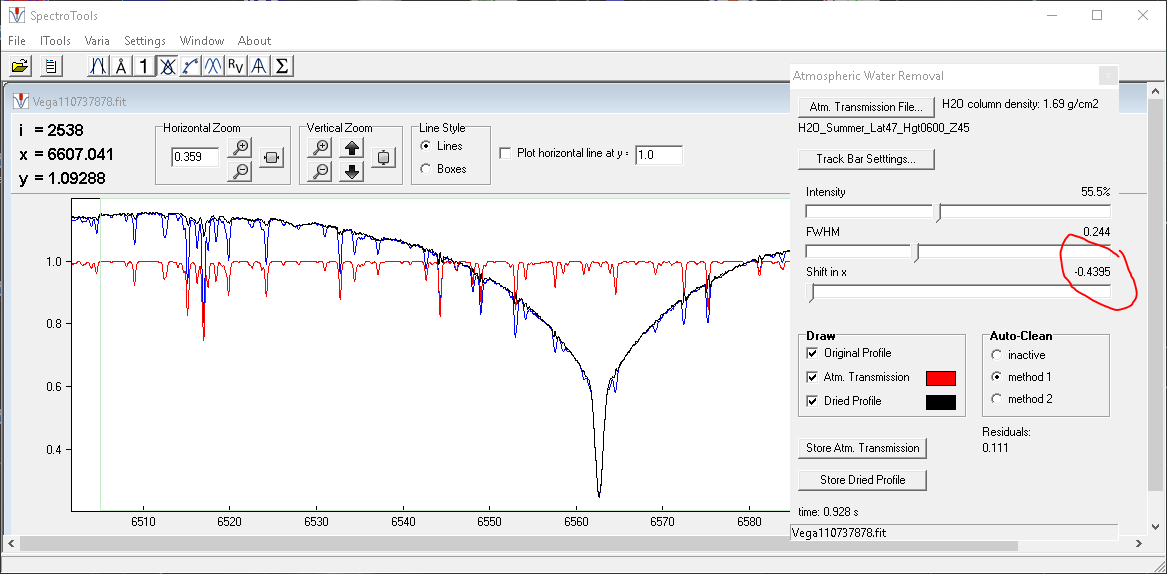Enable Plot horizontal line checkbox

[505, 154]
